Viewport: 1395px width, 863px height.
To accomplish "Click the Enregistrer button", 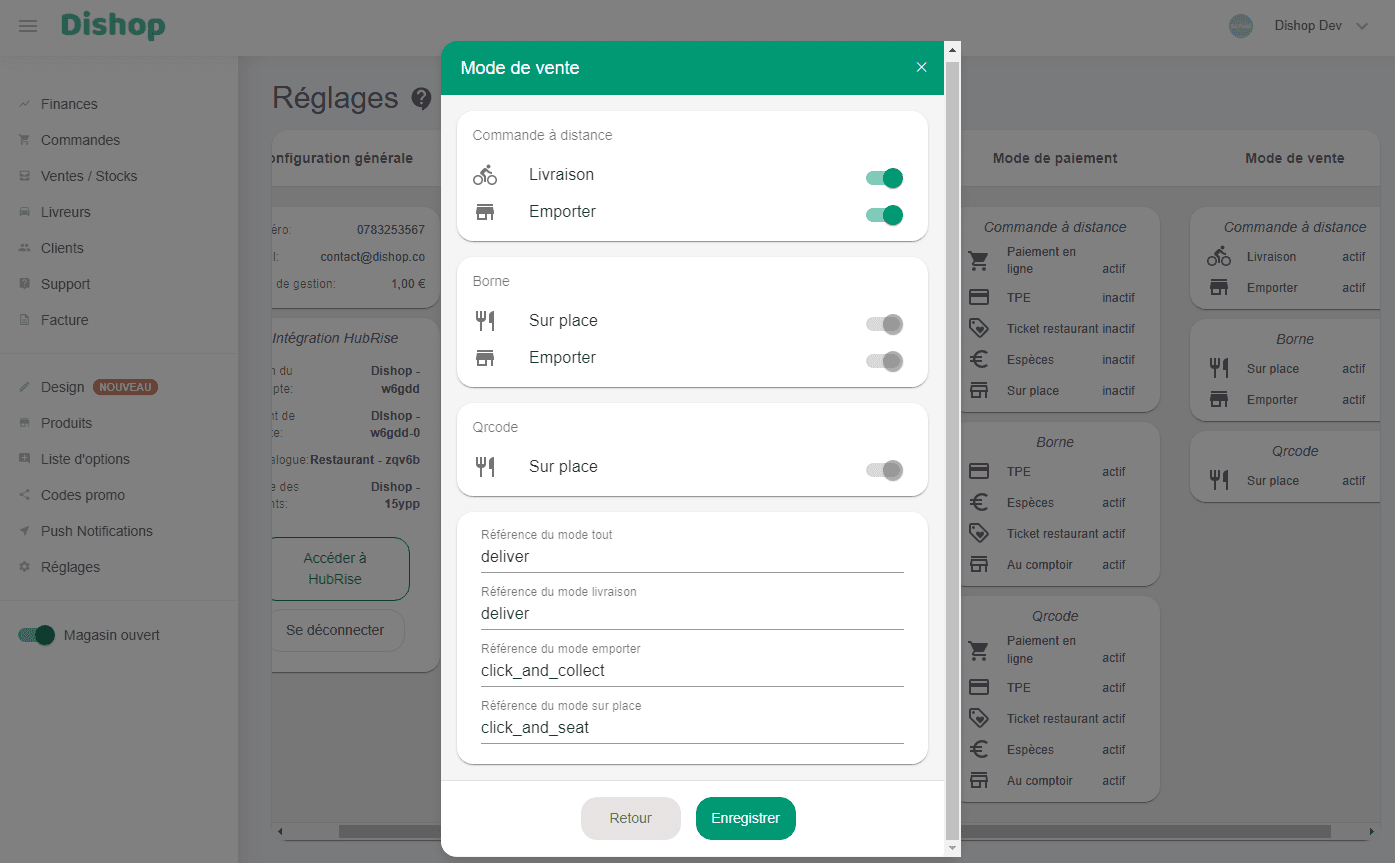I will (x=746, y=818).
